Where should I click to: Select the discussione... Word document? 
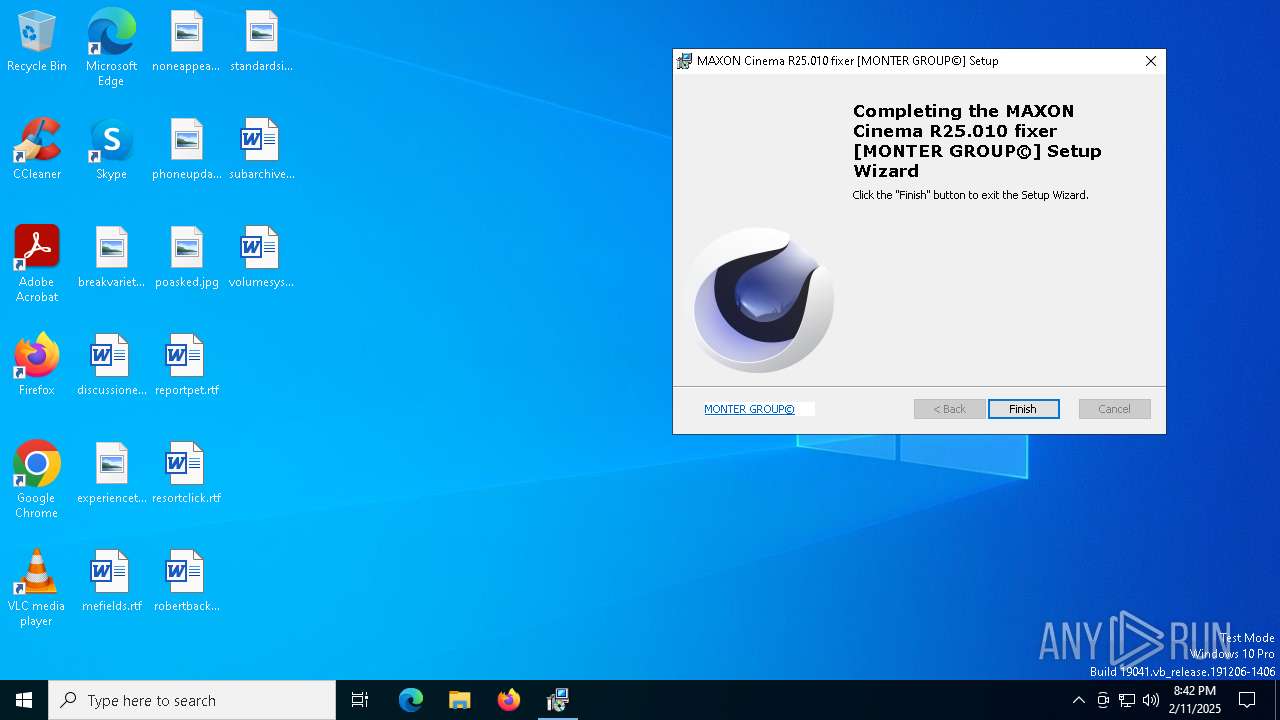pyautogui.click(x=111, y=366)
